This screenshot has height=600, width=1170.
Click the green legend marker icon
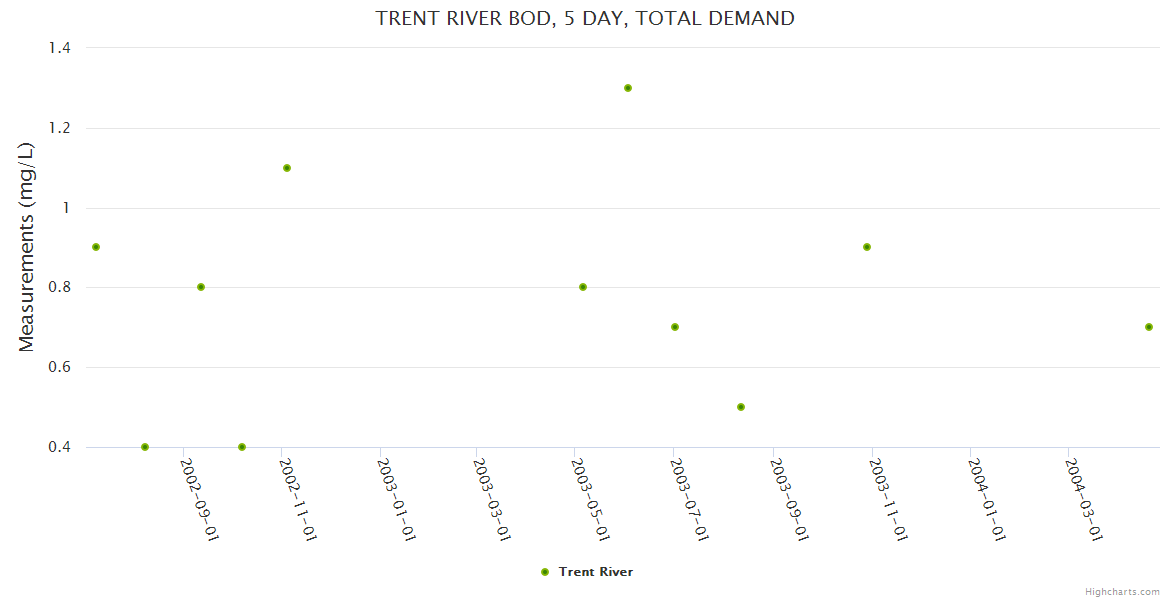pyautogui.click(x=545, y=572)
